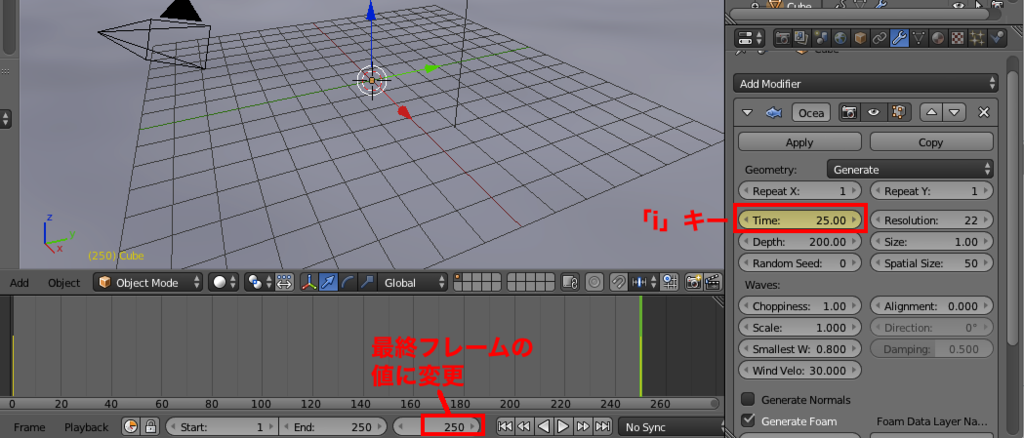Open the Geometry Generate dropdown
The height and width of the screenshot is (438, 1024).
(910, 169)
